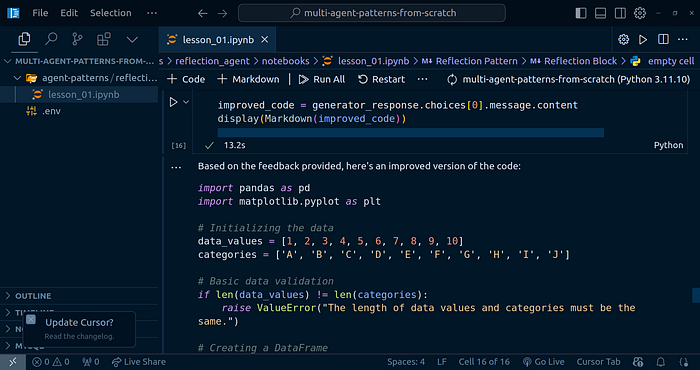
Task: Add a new Code cell
Action: [x=186, y=79]
